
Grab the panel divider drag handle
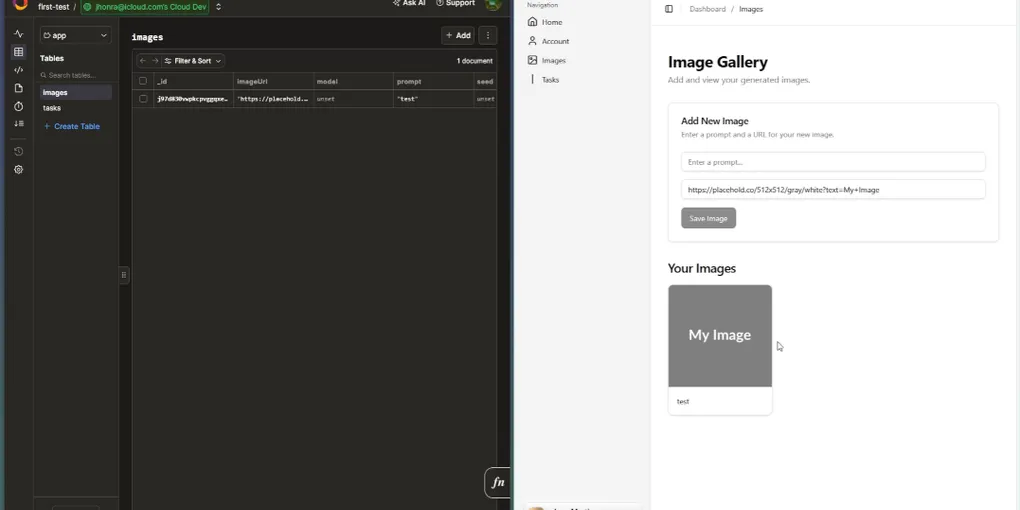click(124, 275)
